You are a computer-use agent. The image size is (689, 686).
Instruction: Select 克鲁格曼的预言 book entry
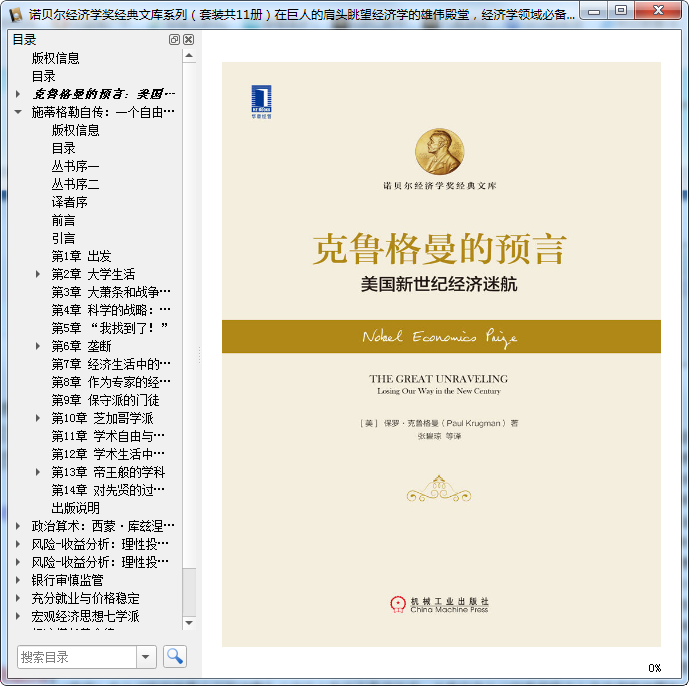pos(103,94)
